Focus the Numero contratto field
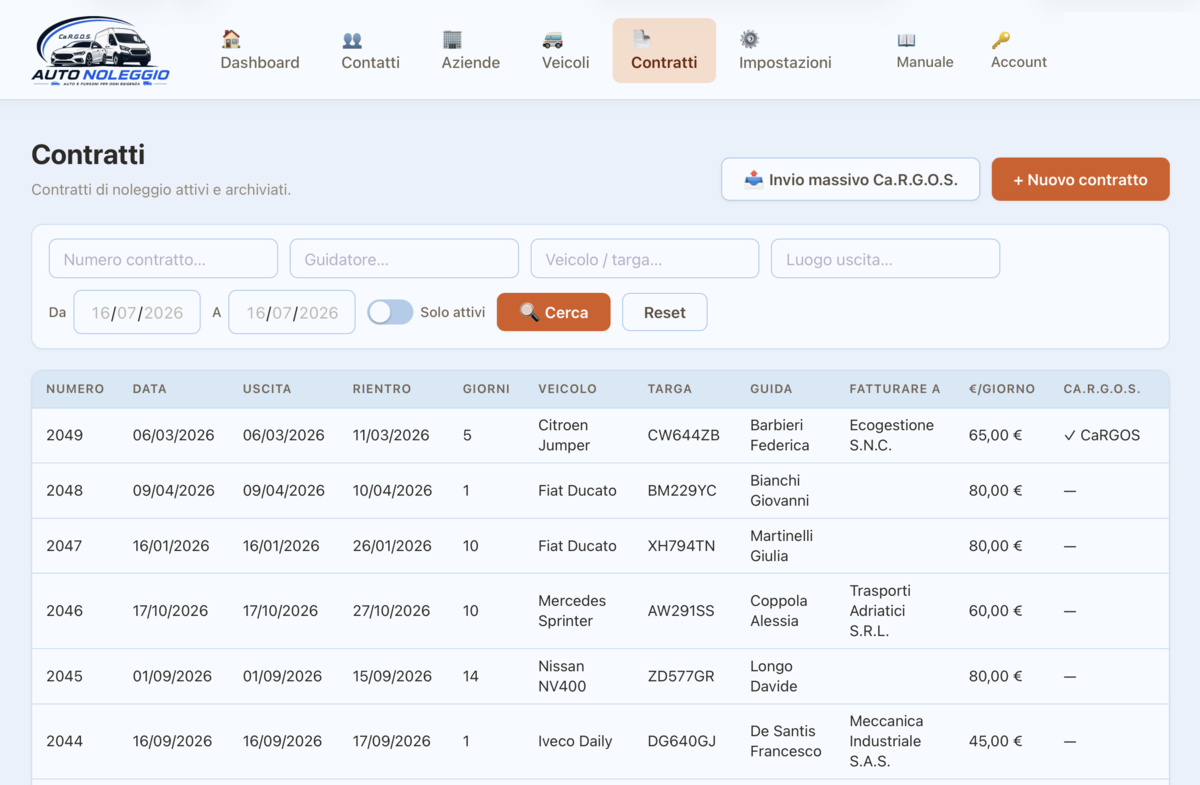Screen dimensions: 1200x785 click(x=163, y=259)
